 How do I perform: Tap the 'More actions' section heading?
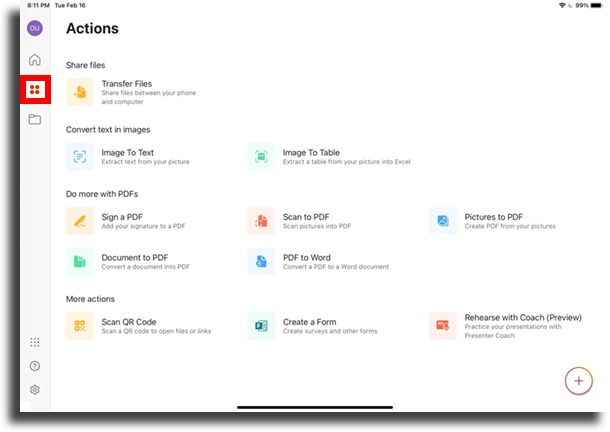(x=90, y=299)
